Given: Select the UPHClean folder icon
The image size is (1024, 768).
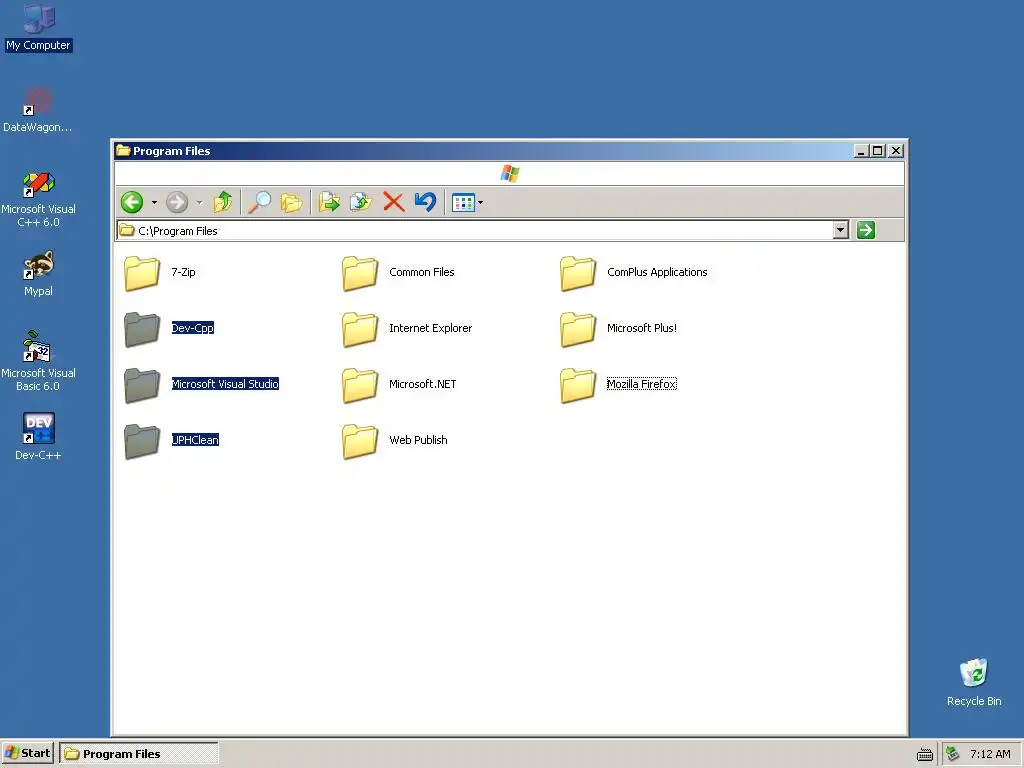Looking at the screenshot, I should point(142,441).
